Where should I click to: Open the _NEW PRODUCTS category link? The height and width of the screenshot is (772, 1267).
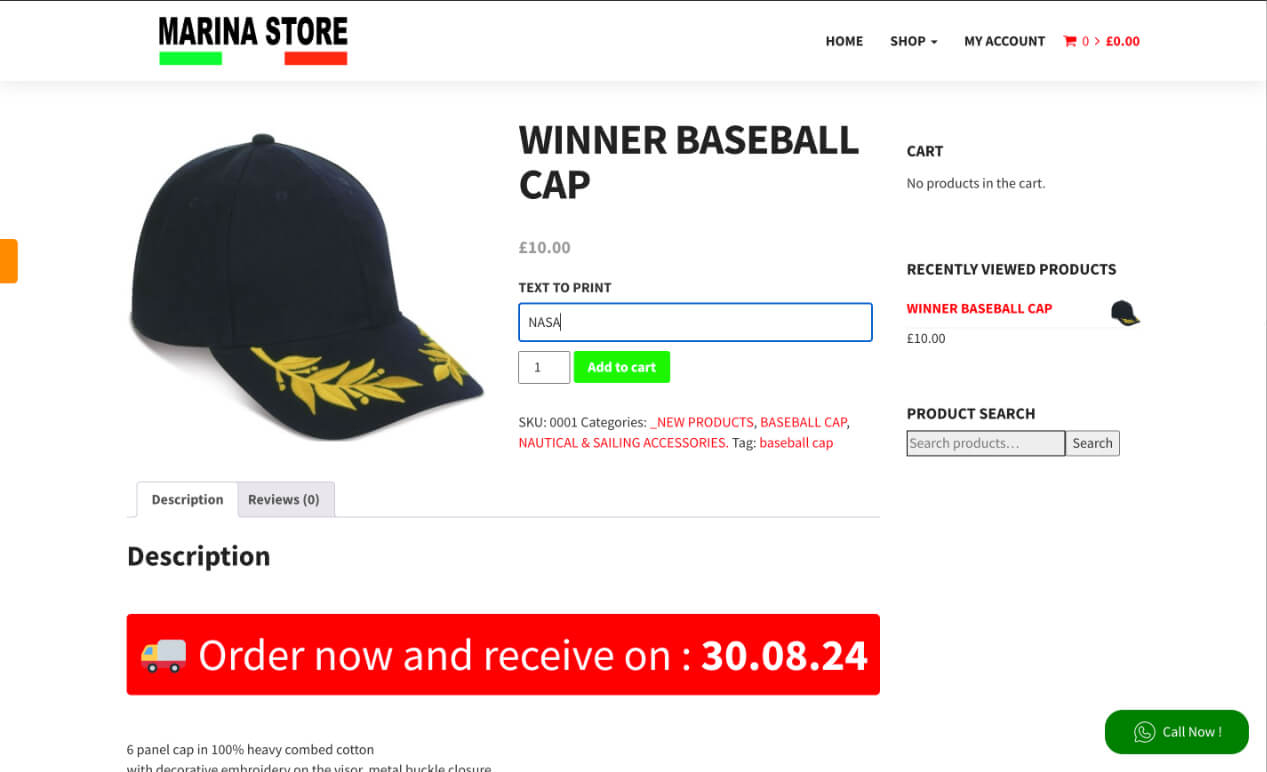click(x=702, y=422)
